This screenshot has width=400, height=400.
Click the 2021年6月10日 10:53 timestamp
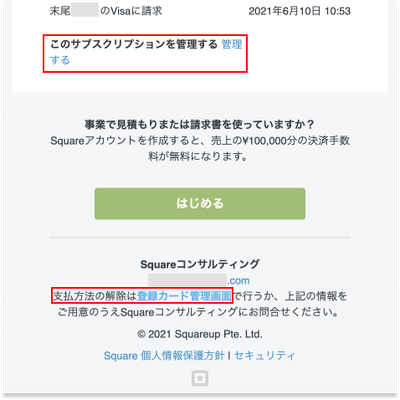300,11
